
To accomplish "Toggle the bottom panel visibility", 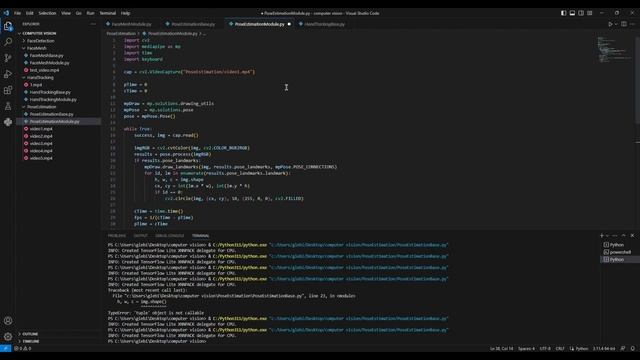I will pos(572,13).
